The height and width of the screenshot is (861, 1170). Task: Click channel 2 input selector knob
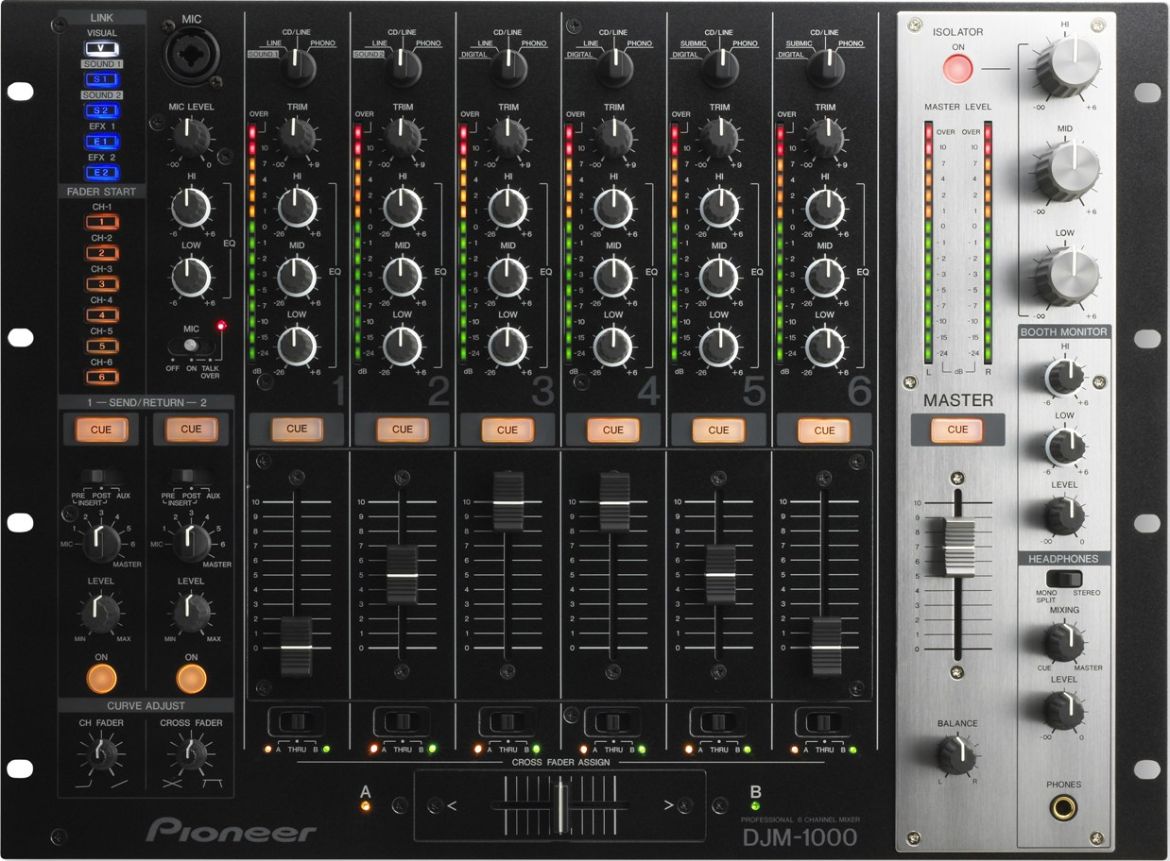click(404, 67)
